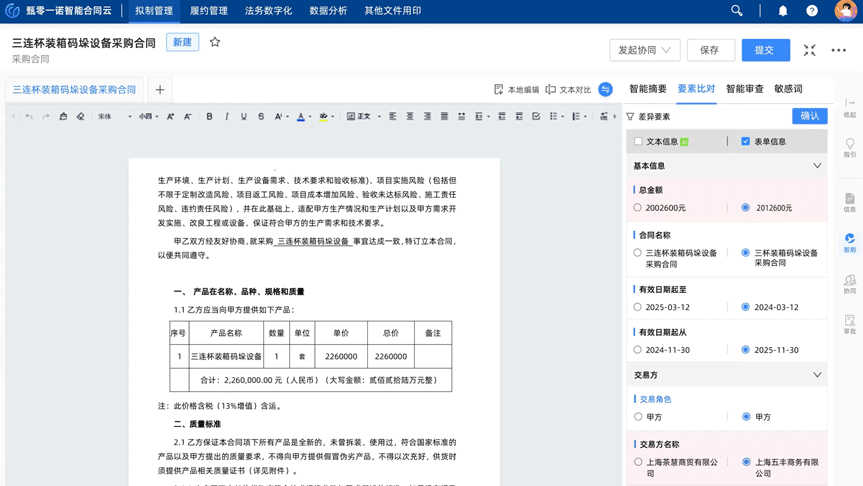Open the font family 宋体 dropdown
Image resolution: width=863 pixels, height=486 pixels.
(x=114, y=116)
